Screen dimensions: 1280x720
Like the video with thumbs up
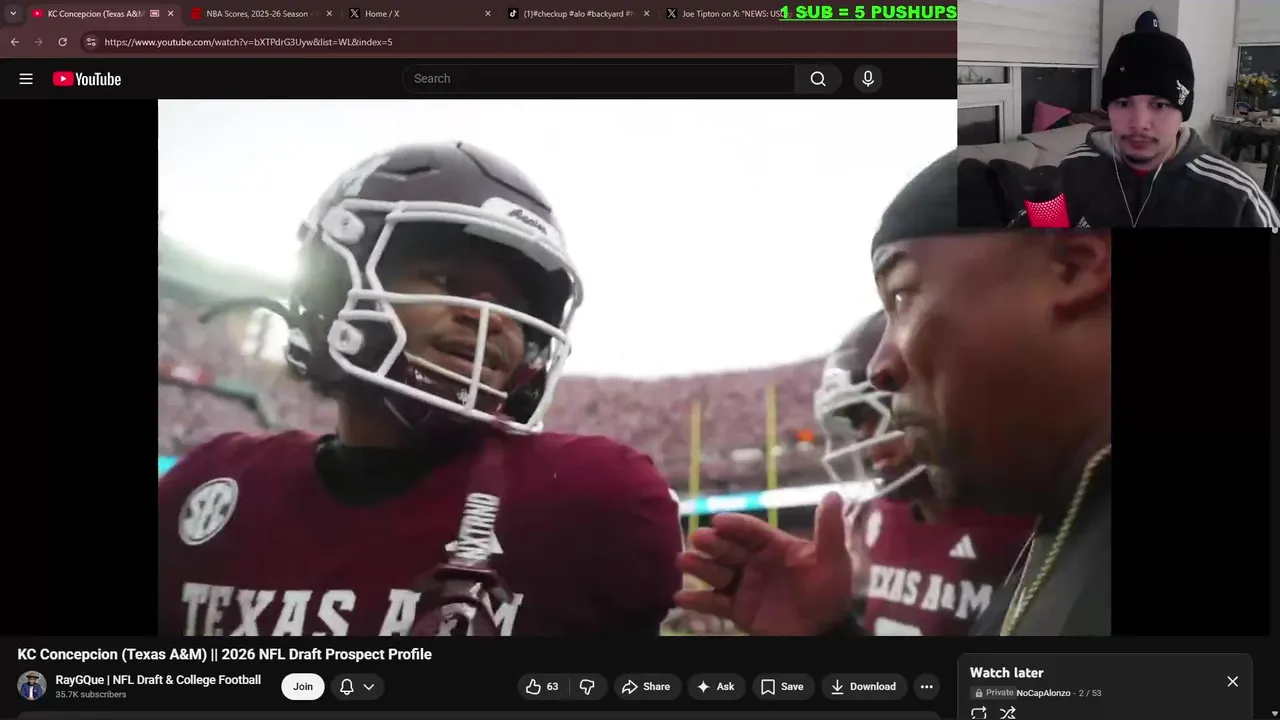(x=541, y=686)
